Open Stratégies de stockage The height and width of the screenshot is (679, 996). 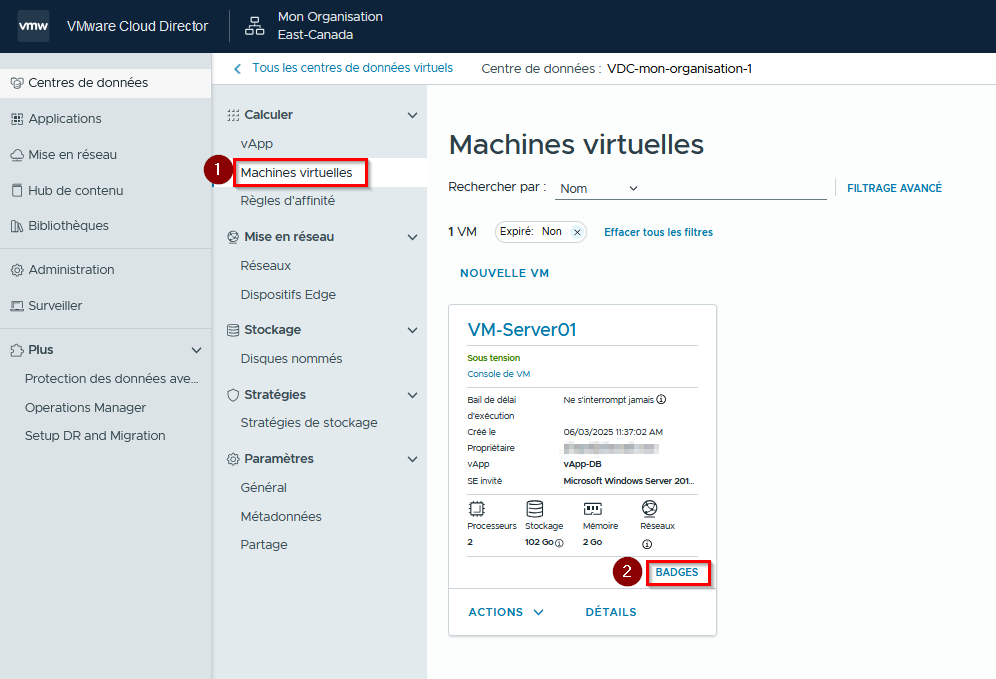309,423
